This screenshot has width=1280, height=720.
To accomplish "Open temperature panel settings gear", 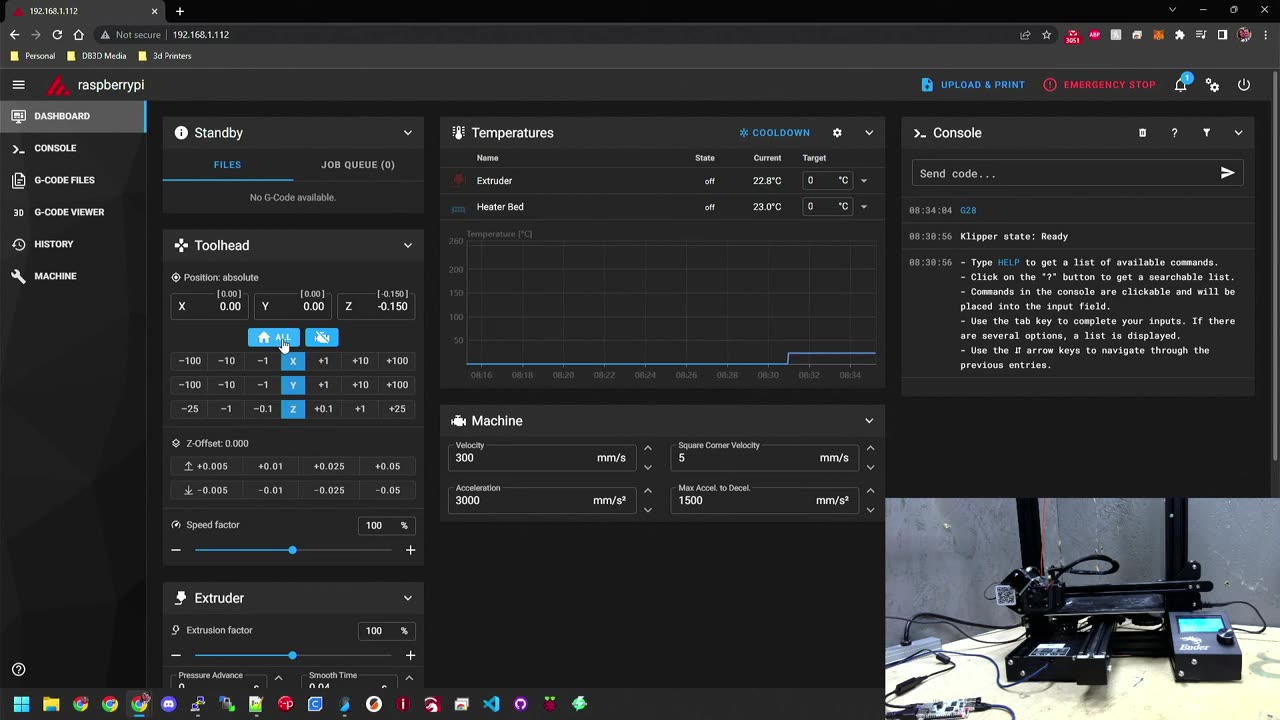I will 837,133.
